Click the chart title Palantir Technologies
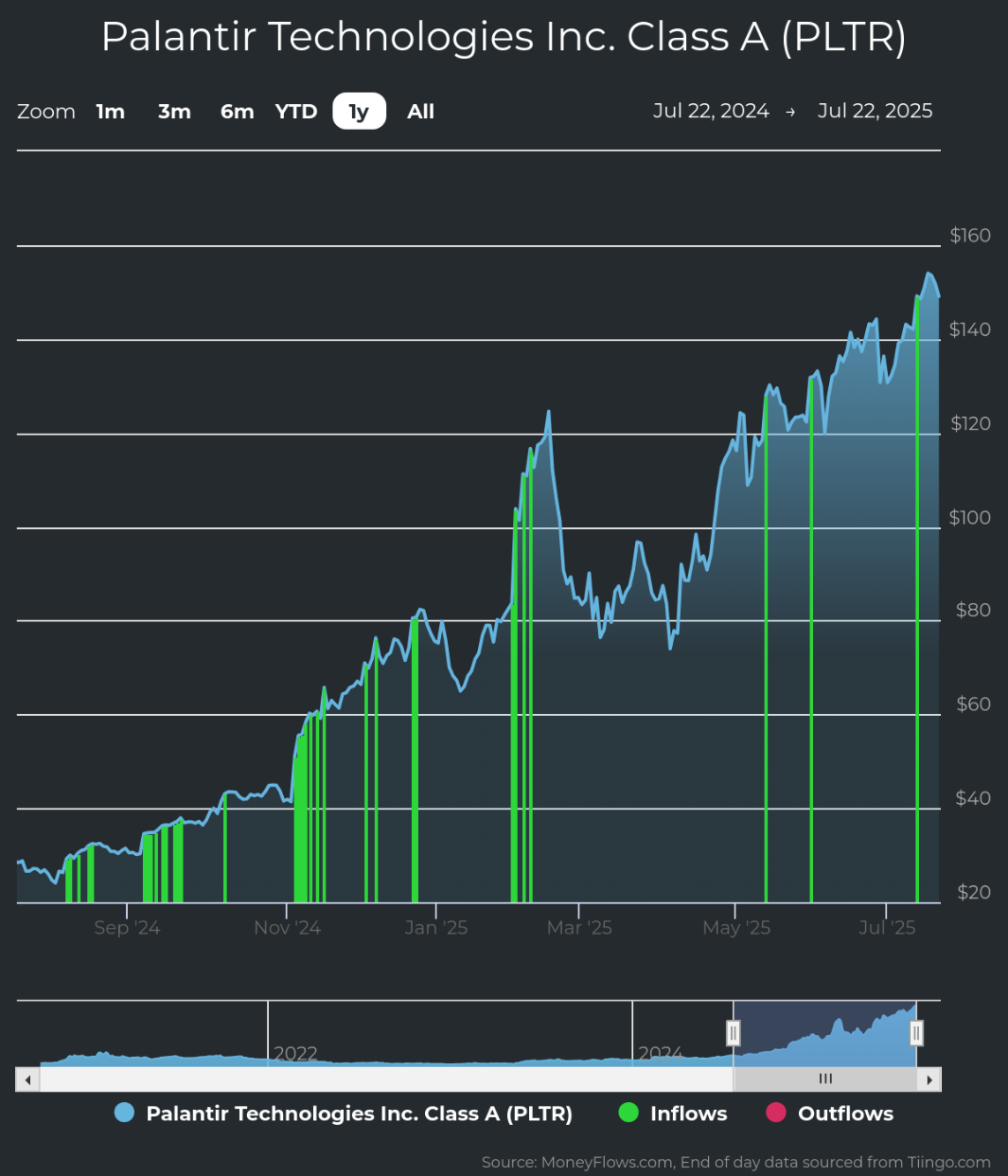The image size is (1008, 1176). (x=504, y=37)
